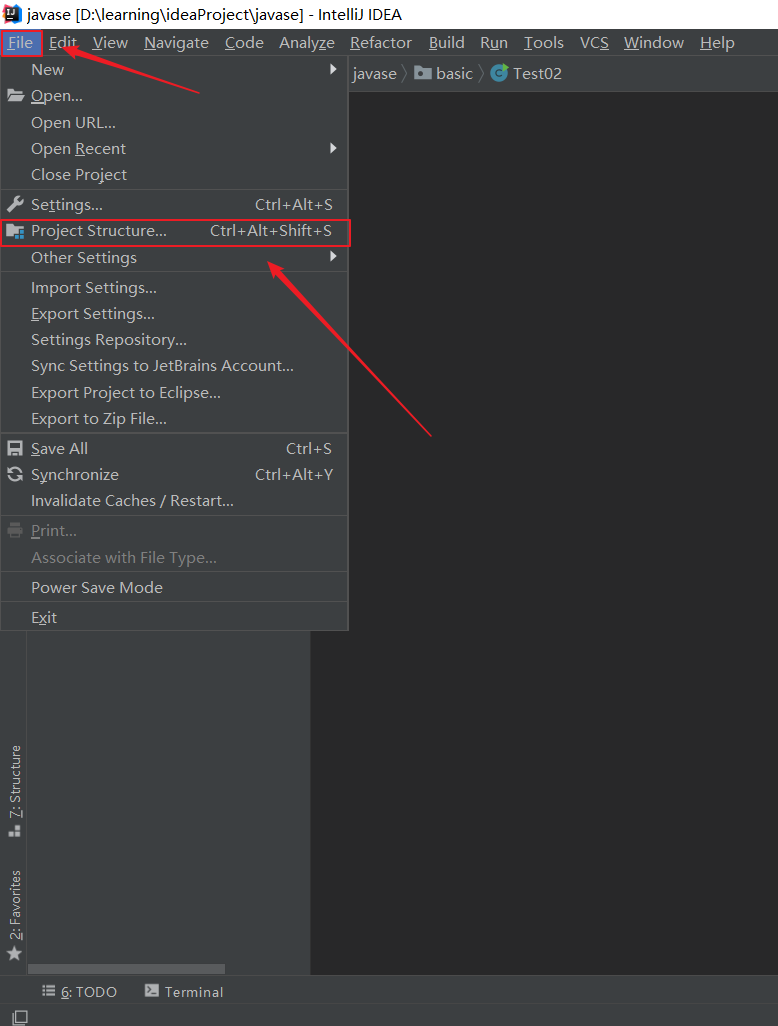Open the Navigate menu
Image resolution: width=778 pixels, height=1026 pixels.
coord(176,43)
